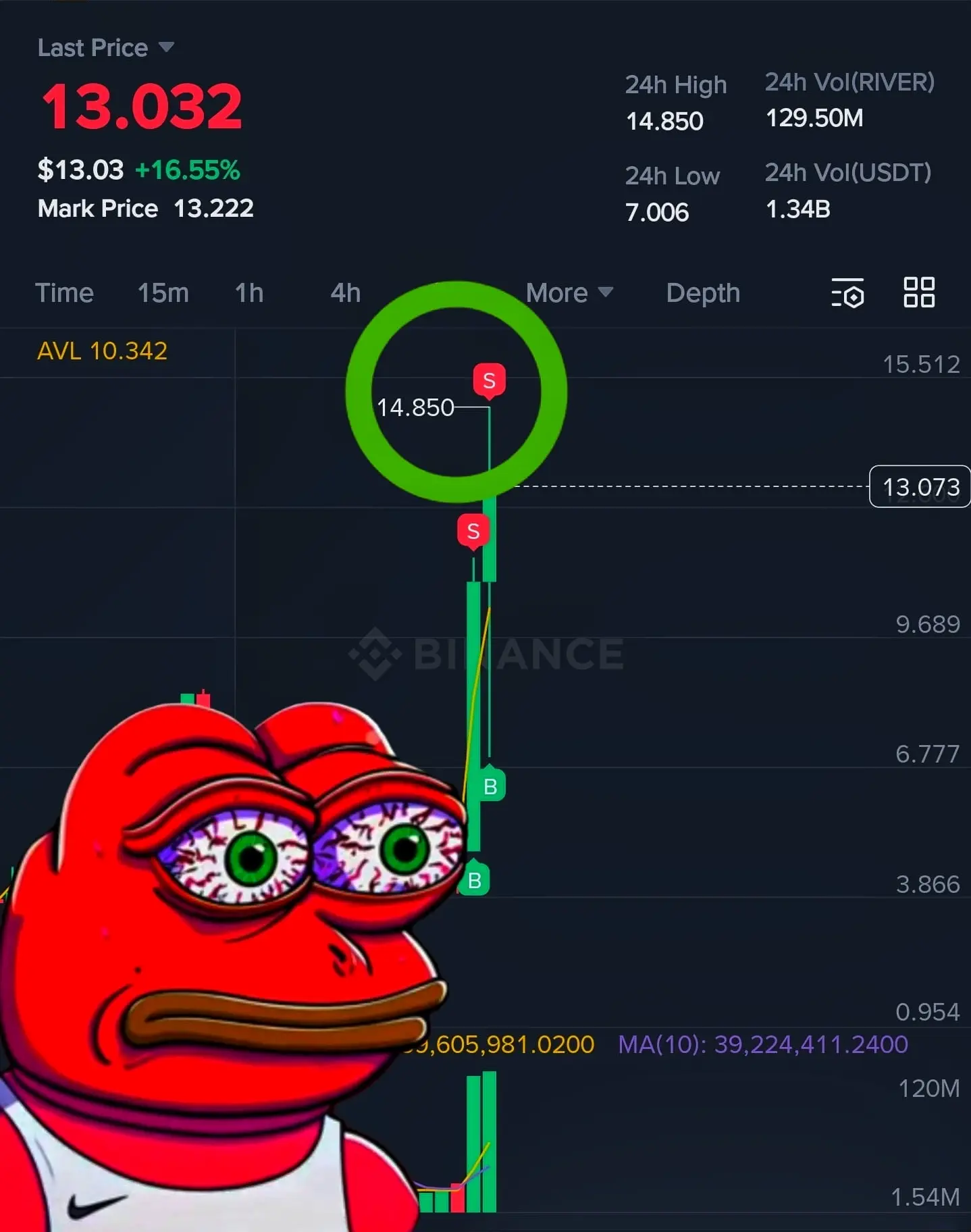Click the MA(10) volume indicator label
The width and height of the screenshot is (971, 1232).
[763, 1044]
